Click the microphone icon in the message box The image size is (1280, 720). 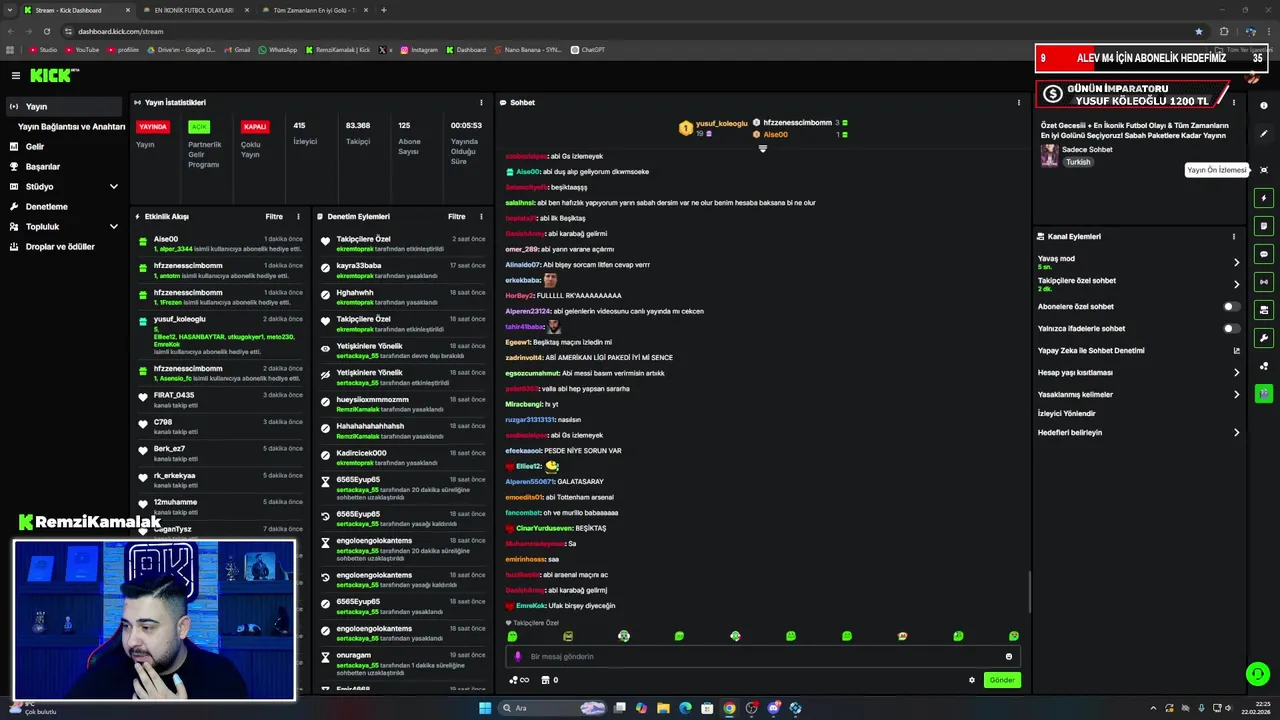(518, 656)
